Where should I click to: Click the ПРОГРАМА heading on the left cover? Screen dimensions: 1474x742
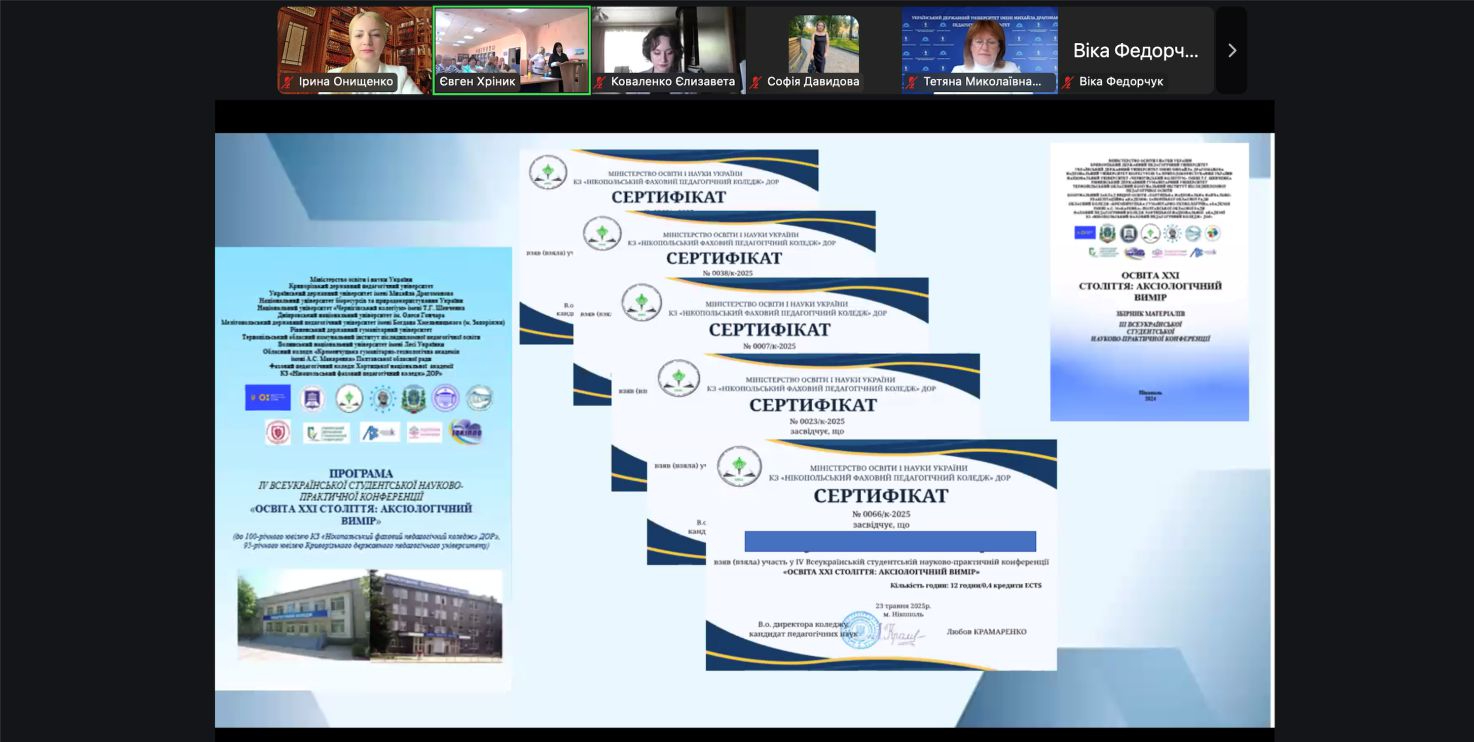pos(361,473)
